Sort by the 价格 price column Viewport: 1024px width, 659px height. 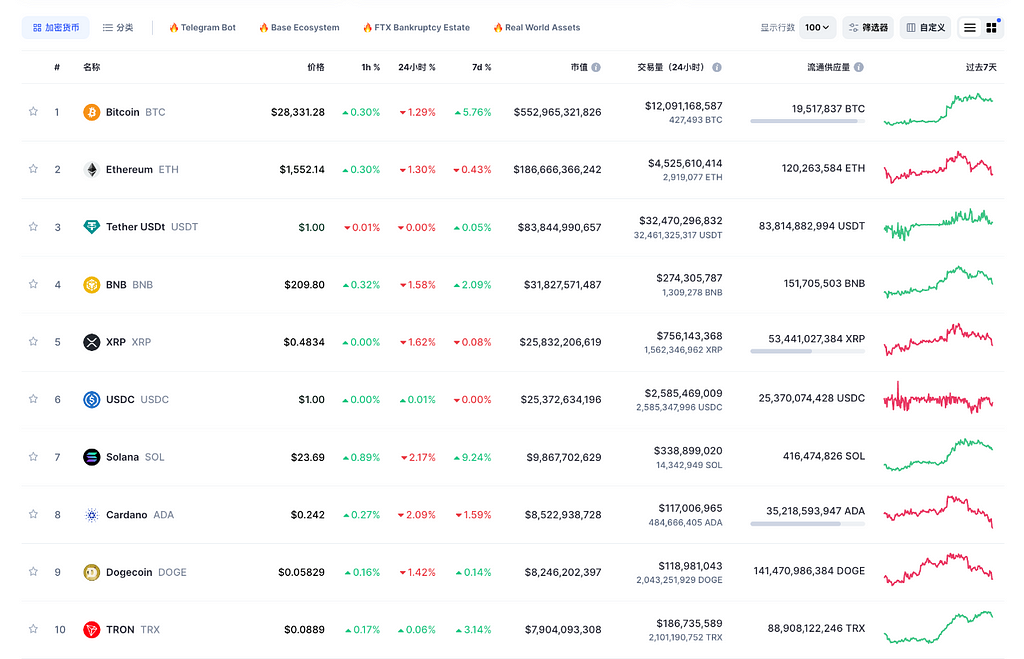click(316, 67)
